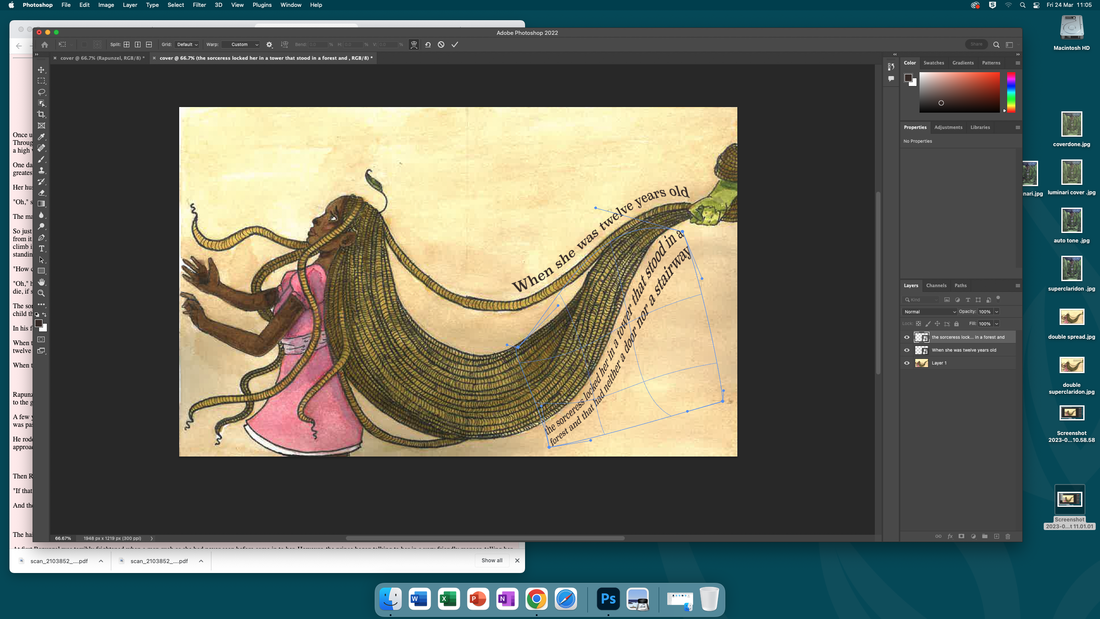Select the Zoom tool
Screen dimensions: 1100x619
coord(41,293)
